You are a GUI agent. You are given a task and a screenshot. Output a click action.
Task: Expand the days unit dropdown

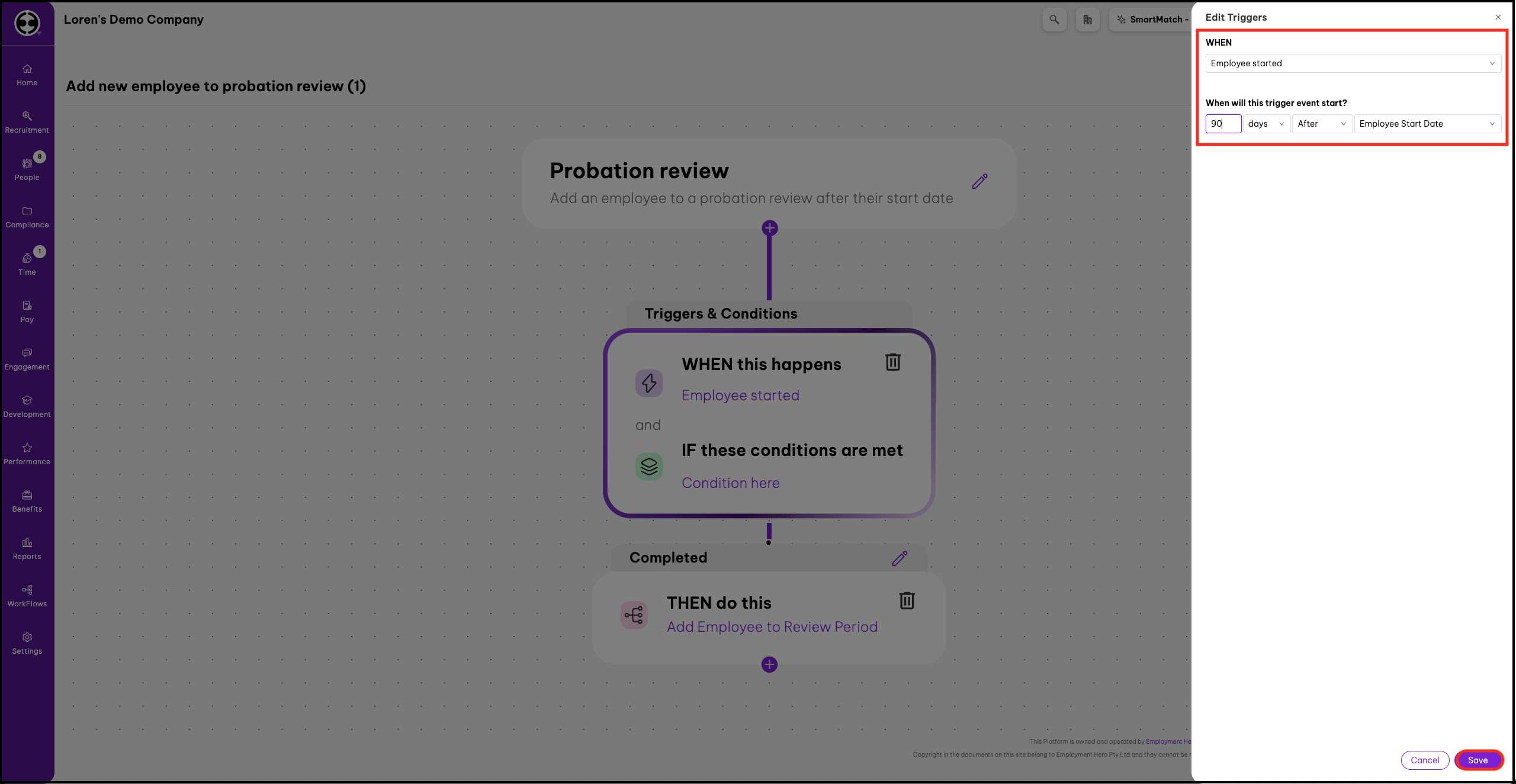[x=1266, y=124]
